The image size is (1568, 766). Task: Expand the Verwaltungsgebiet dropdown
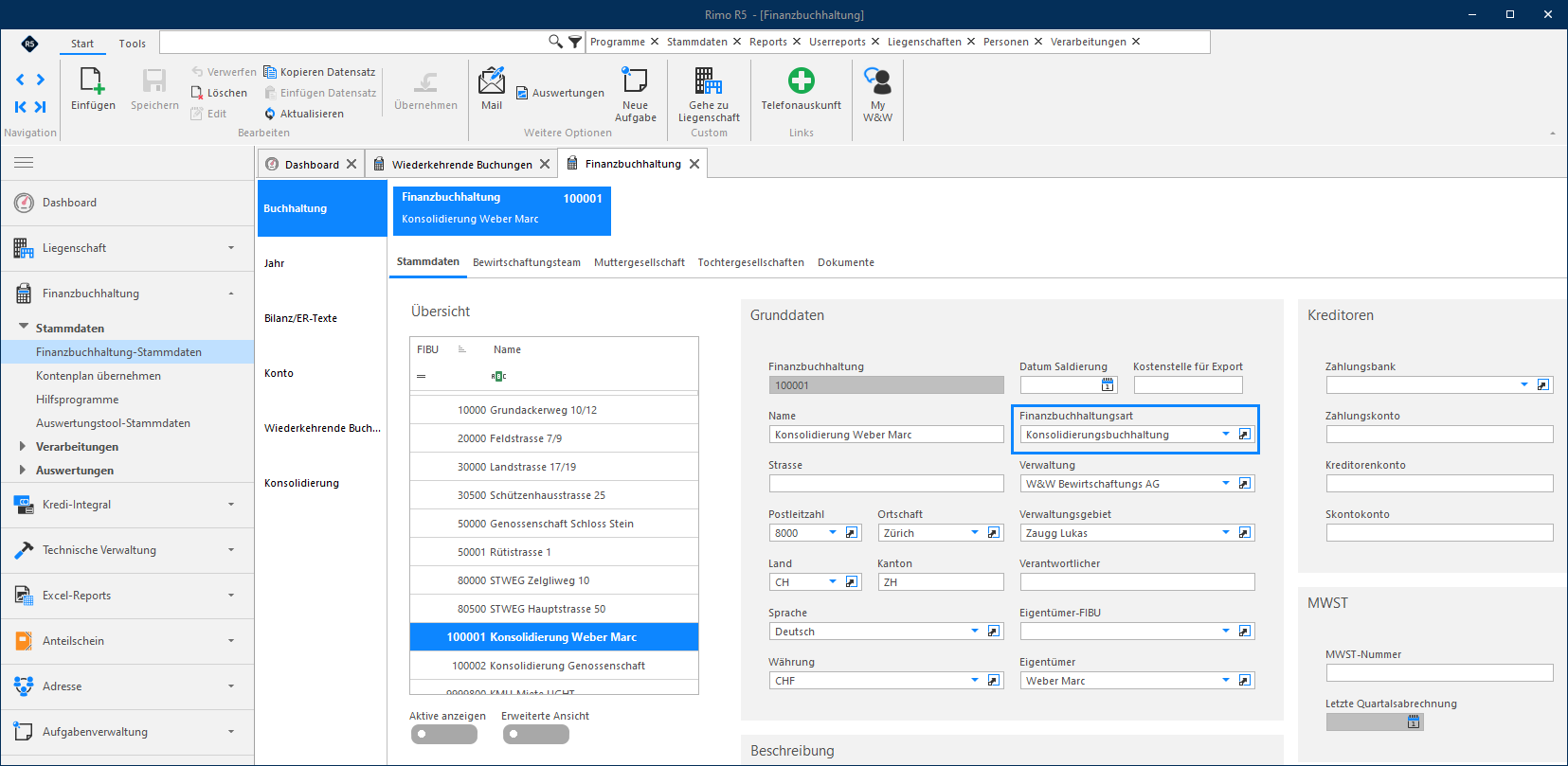[x=1226, y=533]
